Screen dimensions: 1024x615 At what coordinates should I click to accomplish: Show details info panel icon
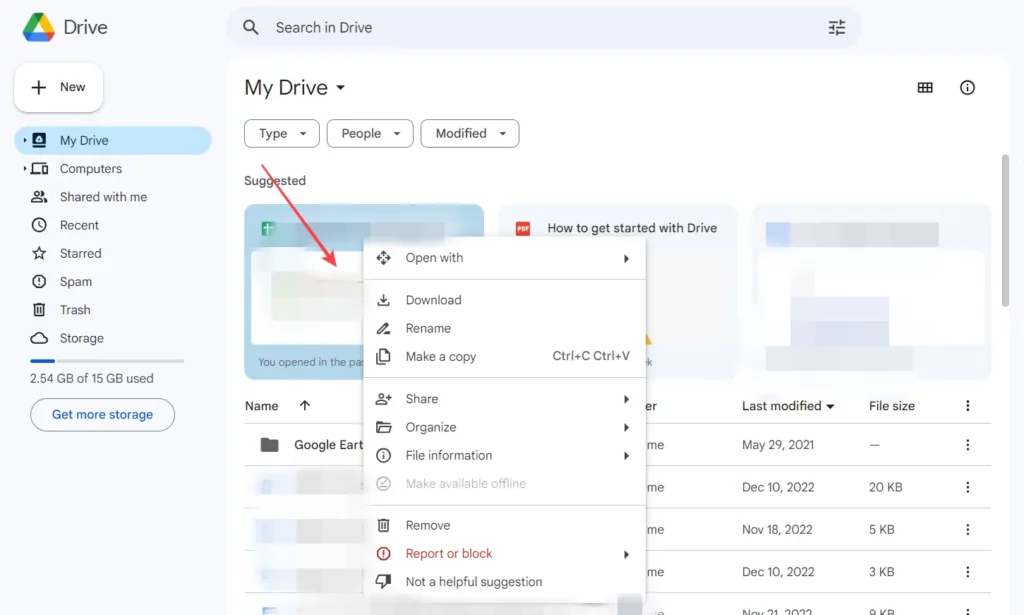(x=967, y=87)
